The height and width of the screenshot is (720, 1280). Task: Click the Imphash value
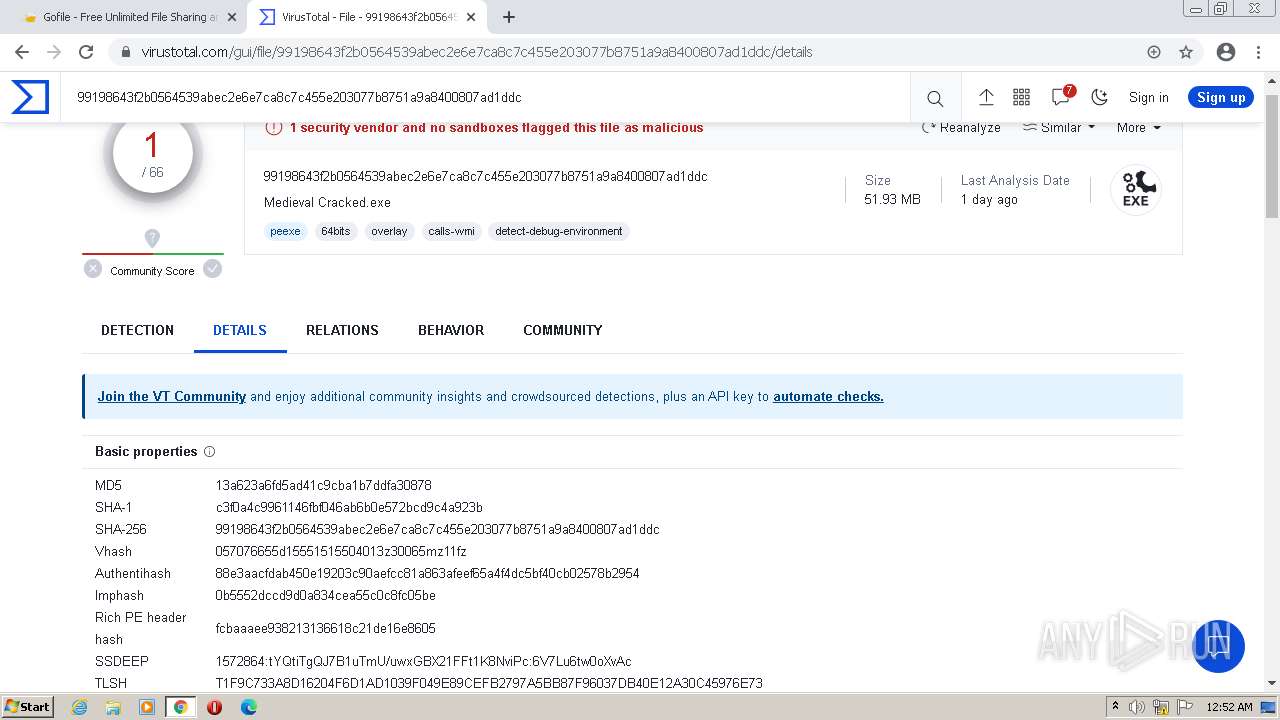point(325,595)
